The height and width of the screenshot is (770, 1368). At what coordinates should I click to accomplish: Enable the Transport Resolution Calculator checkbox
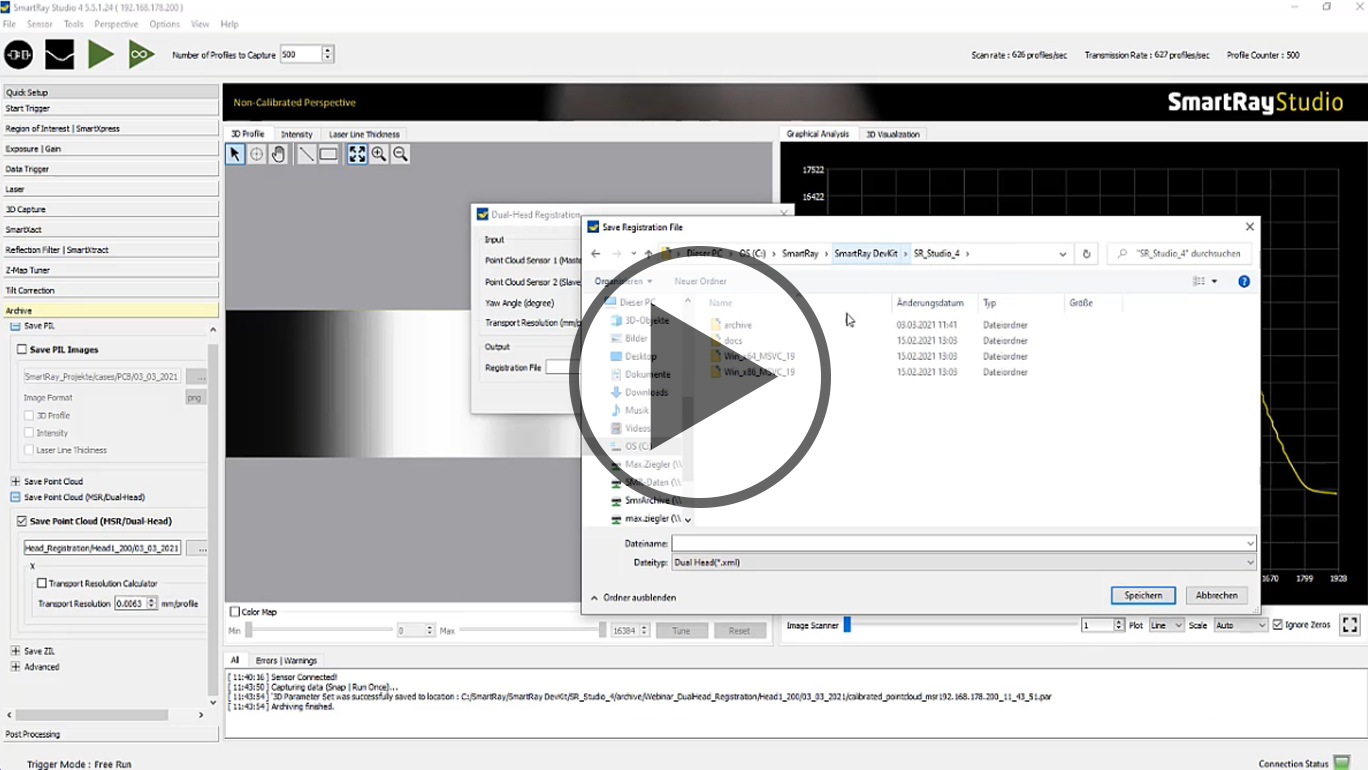[x=42, y=583]
